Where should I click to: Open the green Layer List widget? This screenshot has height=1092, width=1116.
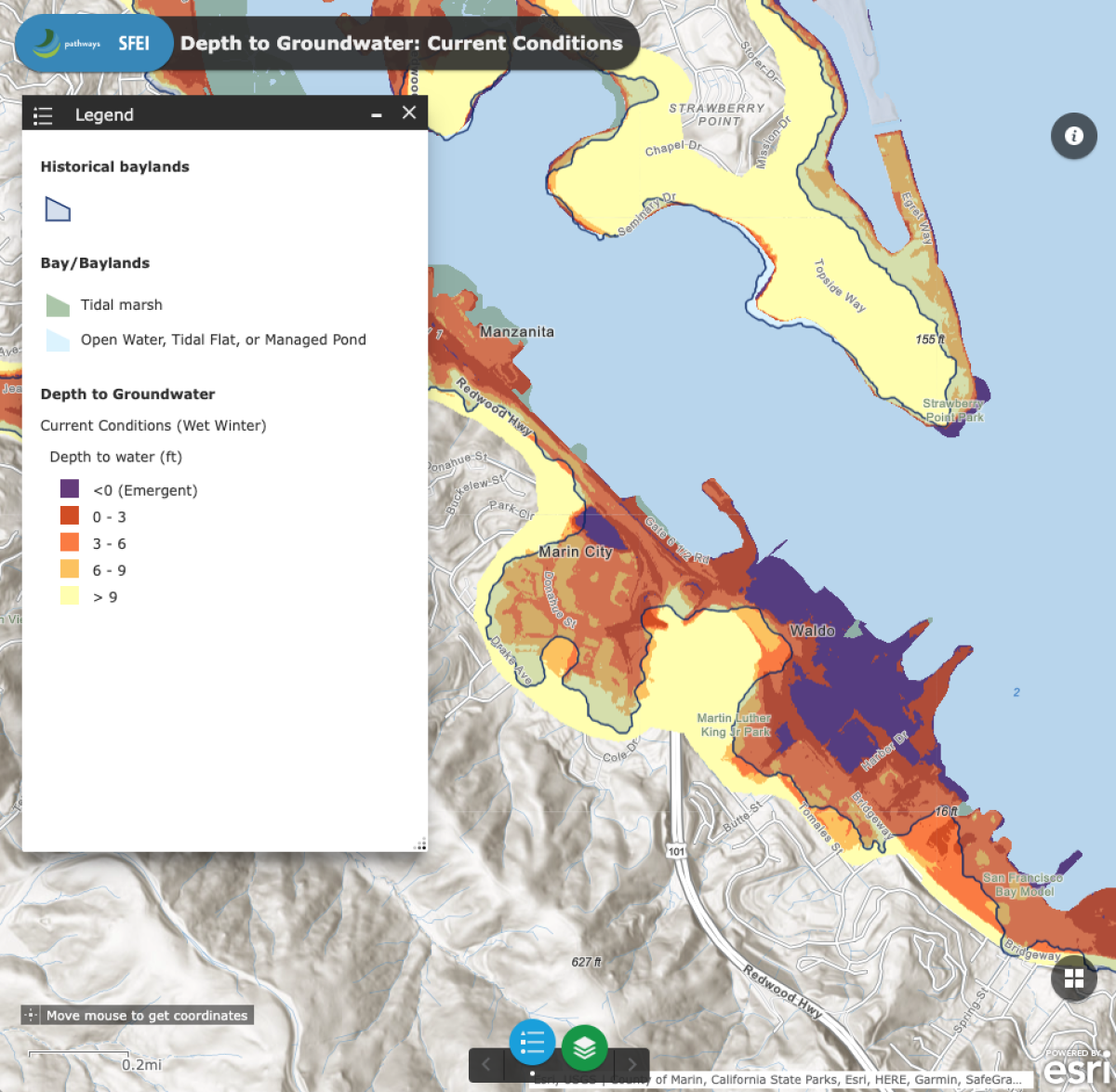point(585,1047)
